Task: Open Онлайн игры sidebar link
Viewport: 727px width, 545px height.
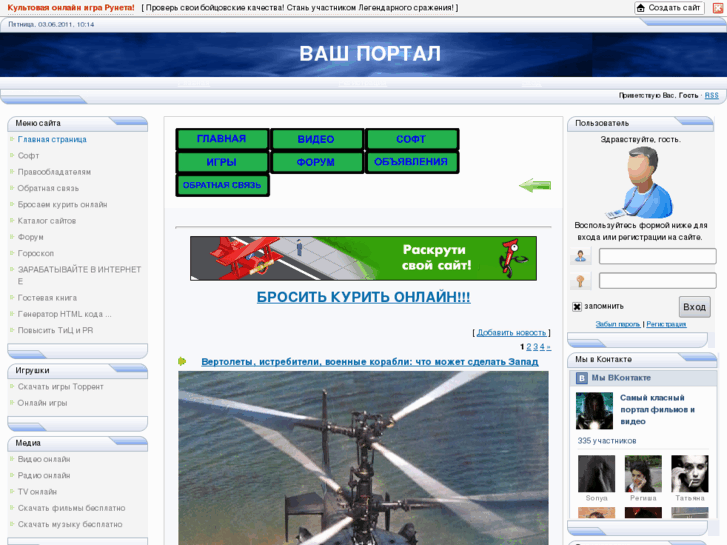Action: [x=42, y=403]
